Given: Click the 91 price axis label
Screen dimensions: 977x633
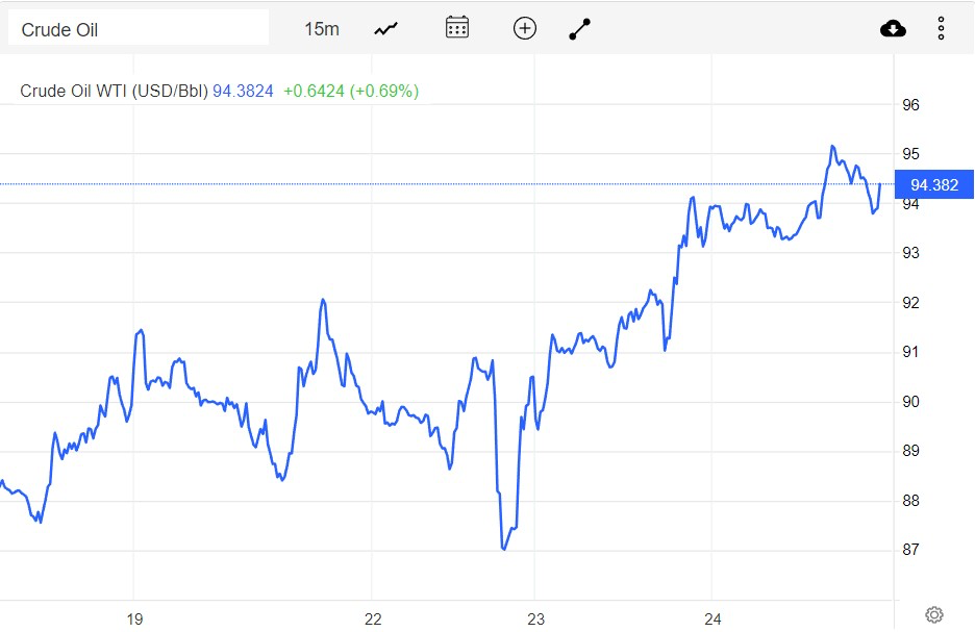Looking at the screenshot, I should click(911, 352).
